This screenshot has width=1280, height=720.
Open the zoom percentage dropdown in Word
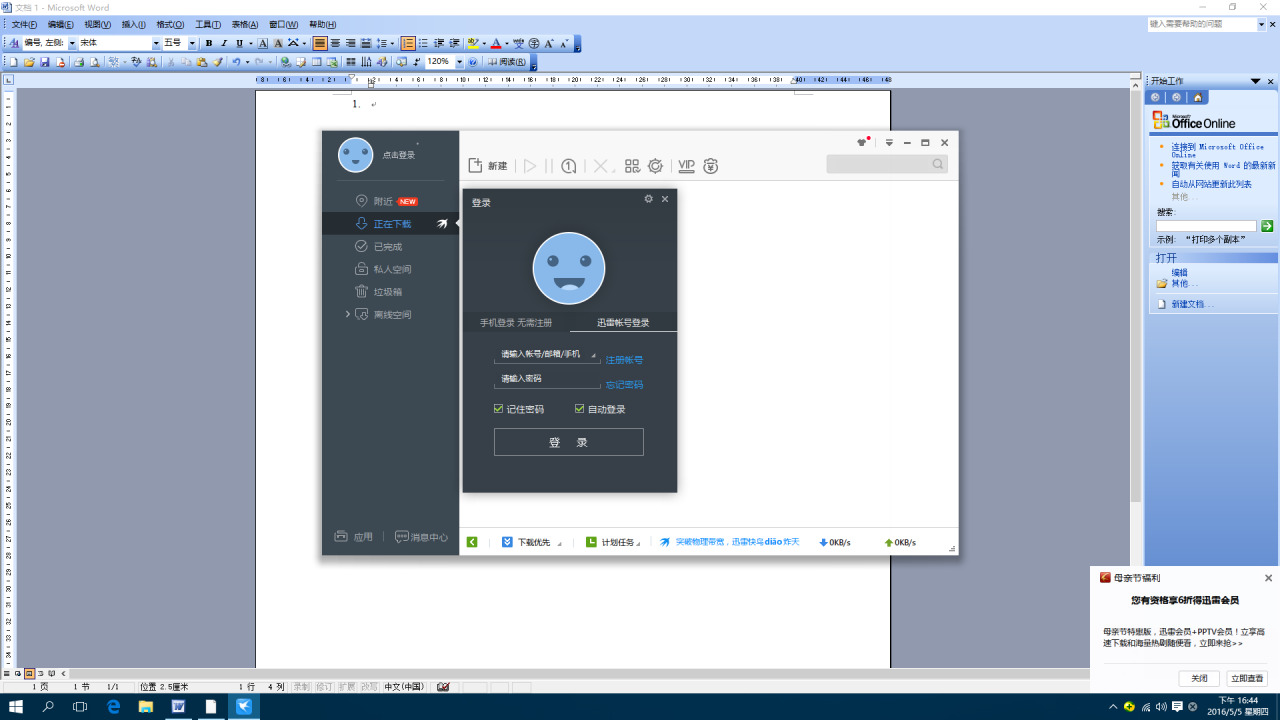[460, 62]
